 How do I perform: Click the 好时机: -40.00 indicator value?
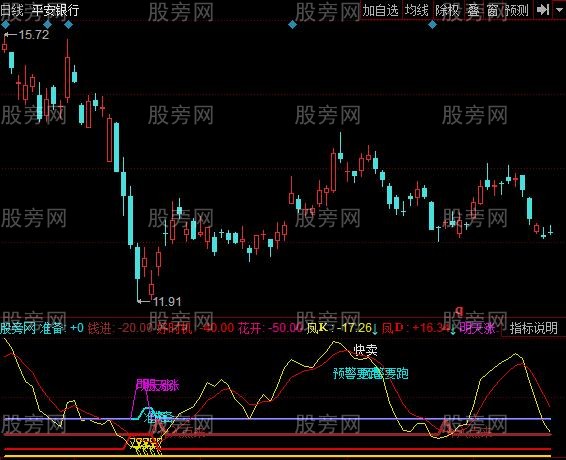pyautogui.click(x=195, y=328)
